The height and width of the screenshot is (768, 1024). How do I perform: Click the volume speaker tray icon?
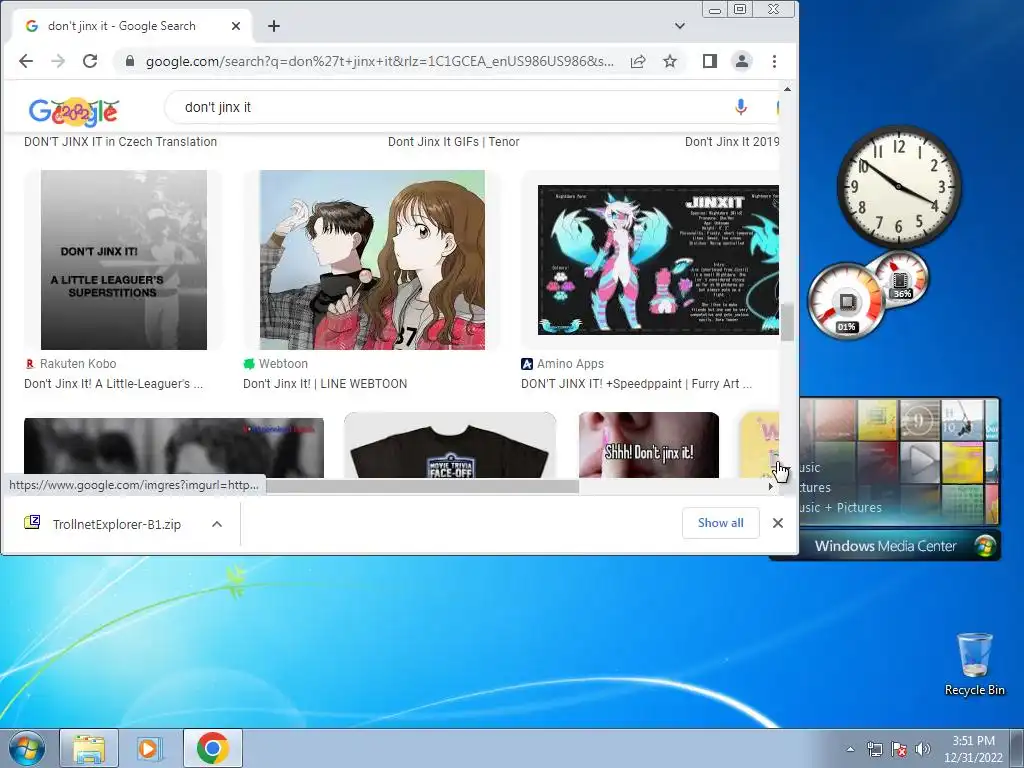[922, 749]
